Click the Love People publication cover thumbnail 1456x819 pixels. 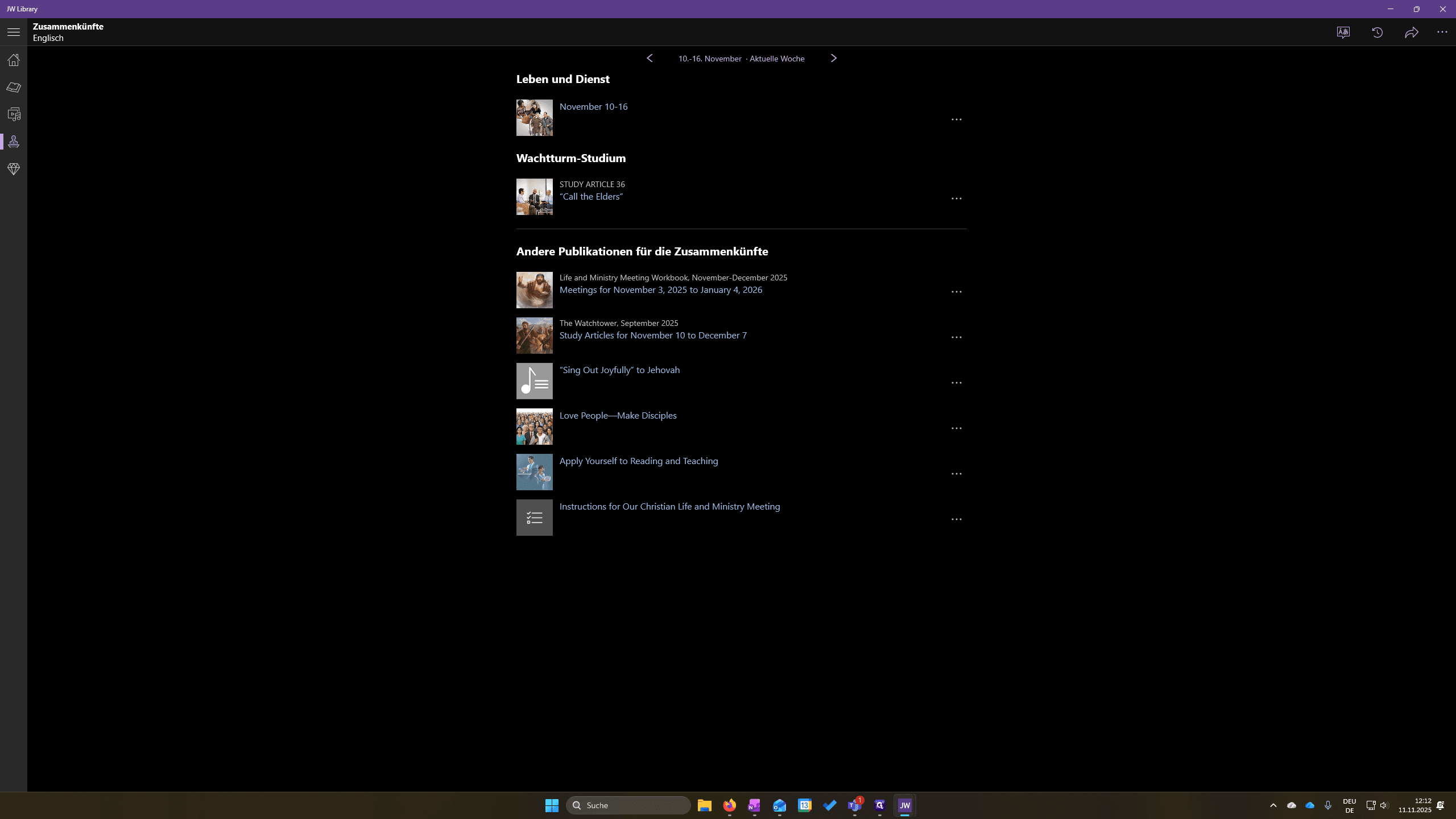pos(535,427)
